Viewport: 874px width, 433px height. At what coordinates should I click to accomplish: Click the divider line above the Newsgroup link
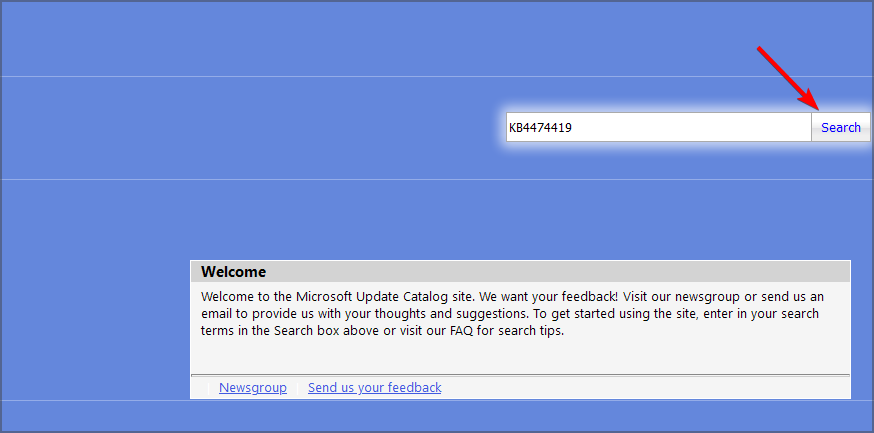[520, 375]
